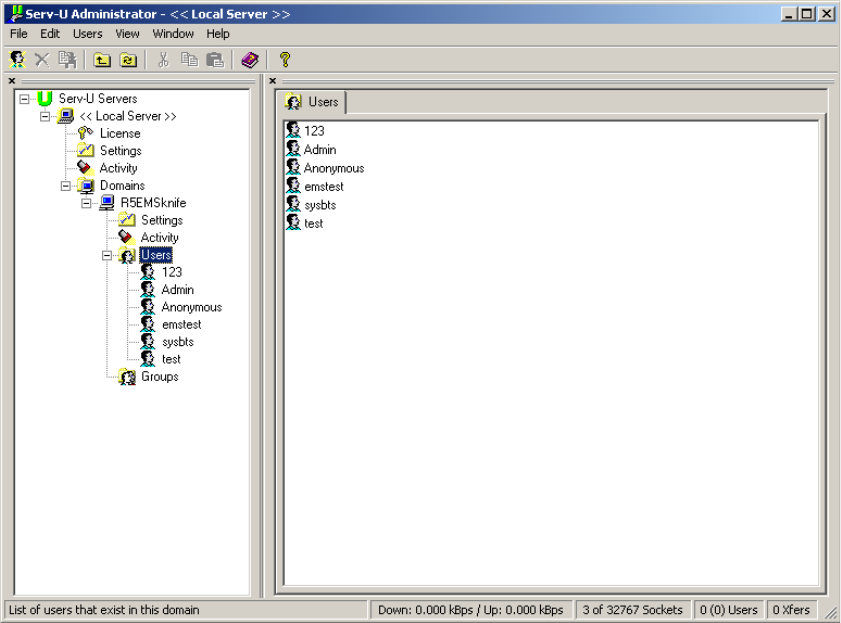The width and height of the screenshot is (841, 623).
Task: Minimize the Serv-U Administrator window
Action: 789,13
